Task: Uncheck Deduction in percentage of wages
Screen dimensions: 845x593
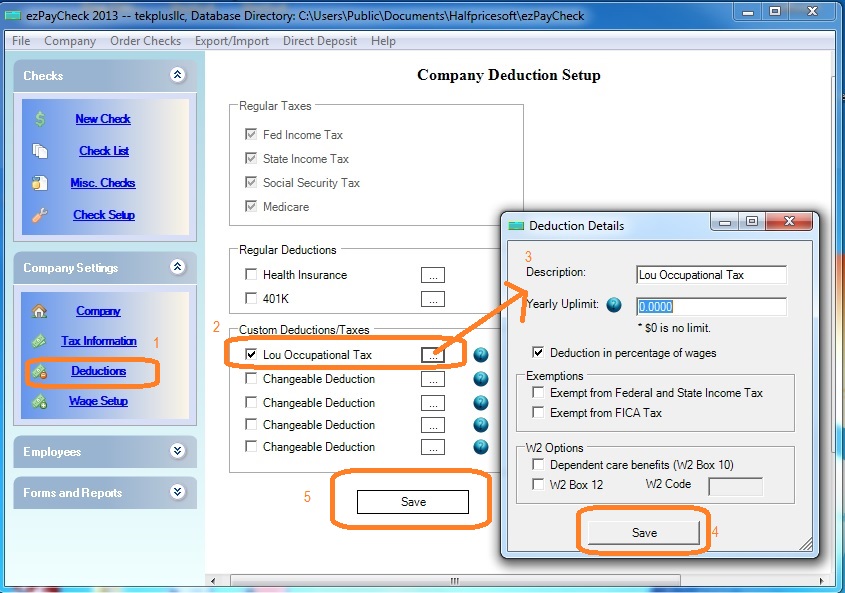Action: pyautogui.click(x=540, y=353)
